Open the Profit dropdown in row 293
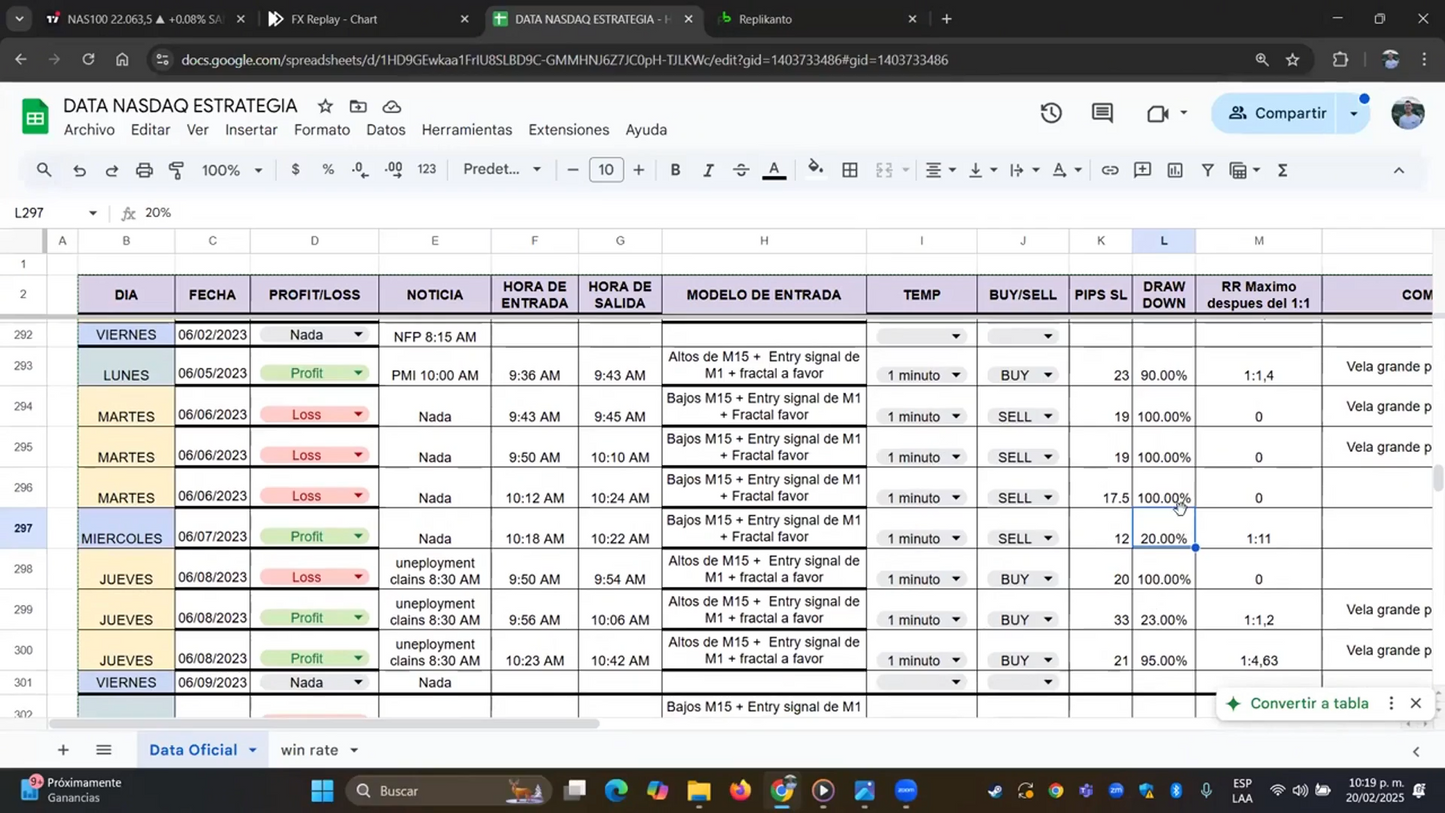The width and height of the screenshot is (1445, 813). pyautogui.click(x=359, y=373)
